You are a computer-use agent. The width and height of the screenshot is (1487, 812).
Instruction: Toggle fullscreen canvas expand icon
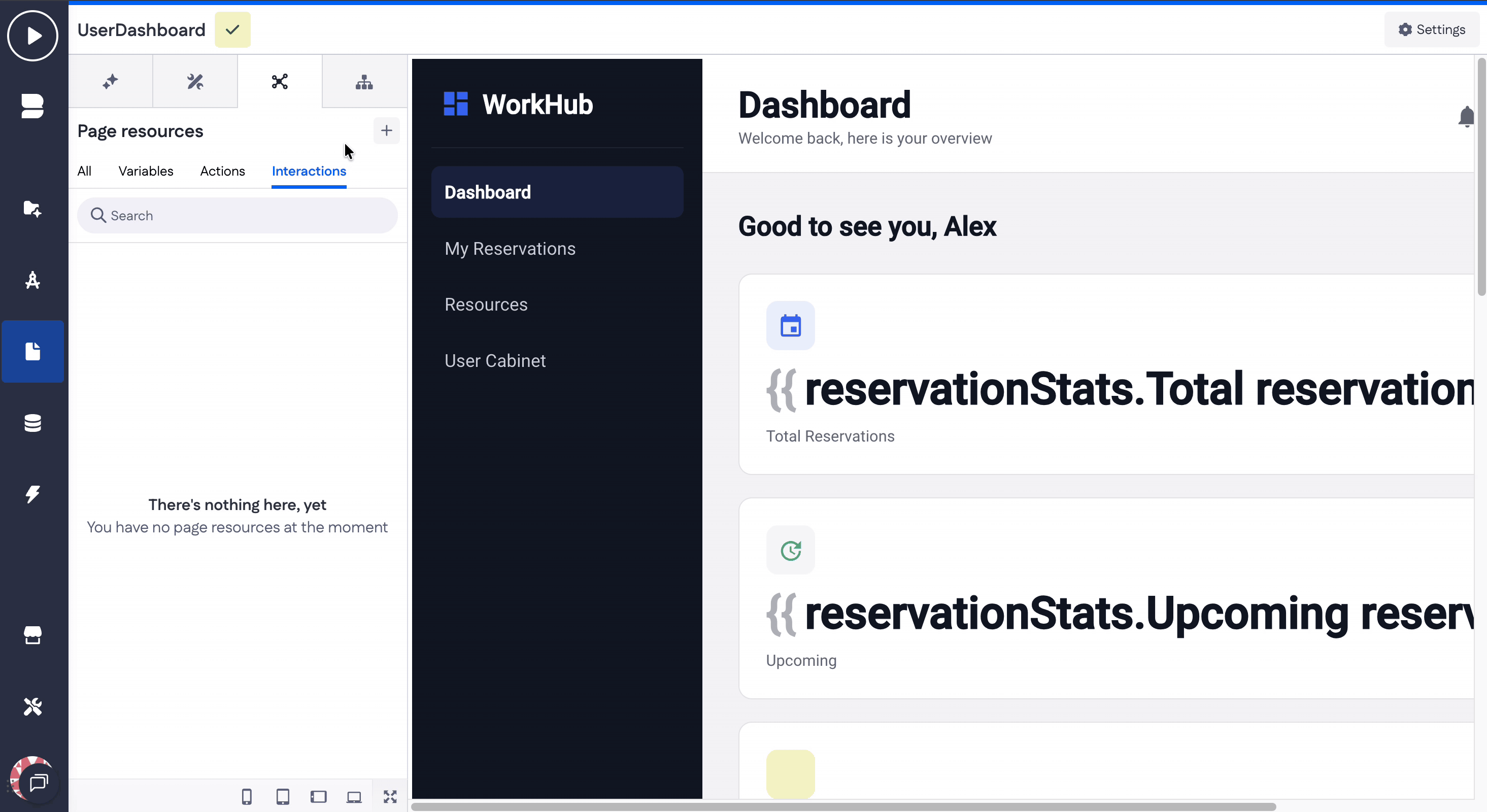[x=390, y=796]
